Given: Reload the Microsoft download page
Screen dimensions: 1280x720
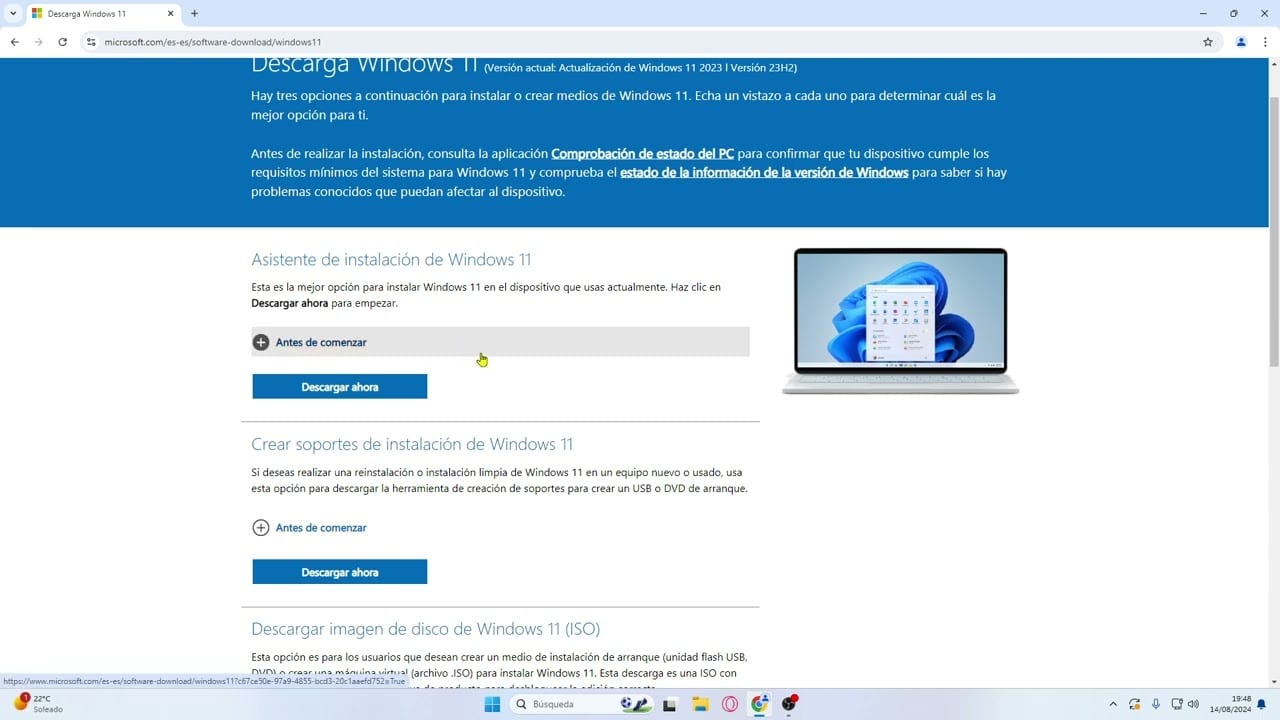Looking at the screenshot, I should tap(62, 42).
